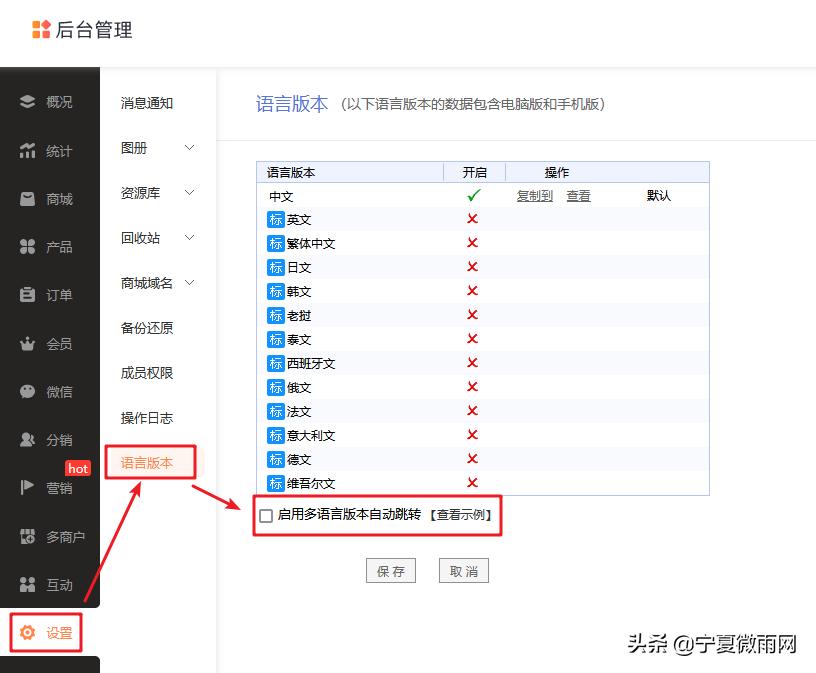This screenshot has width=816, height=673.
Task: Open the 设置 settings icon at bottom
Action: (x=26, y=632)
